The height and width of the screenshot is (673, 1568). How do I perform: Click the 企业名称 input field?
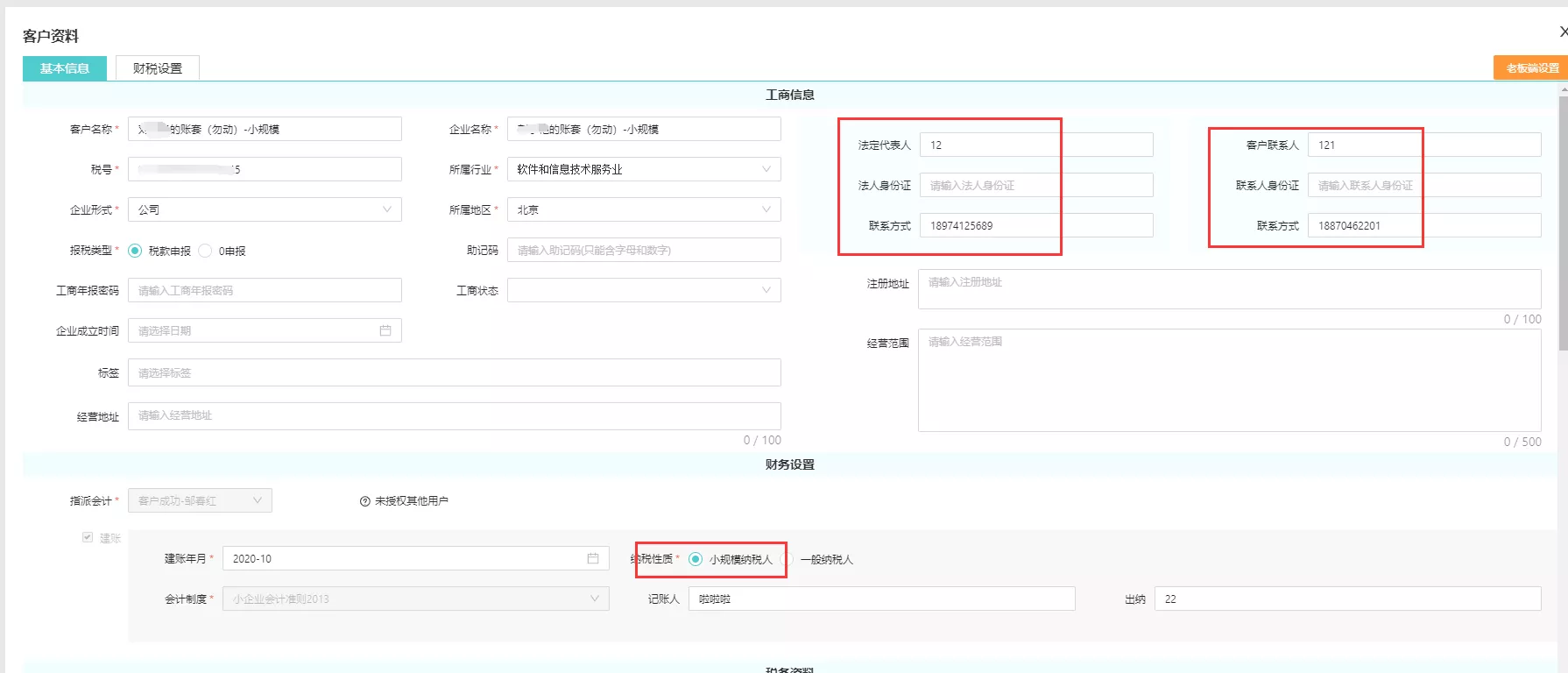(644, 129)
